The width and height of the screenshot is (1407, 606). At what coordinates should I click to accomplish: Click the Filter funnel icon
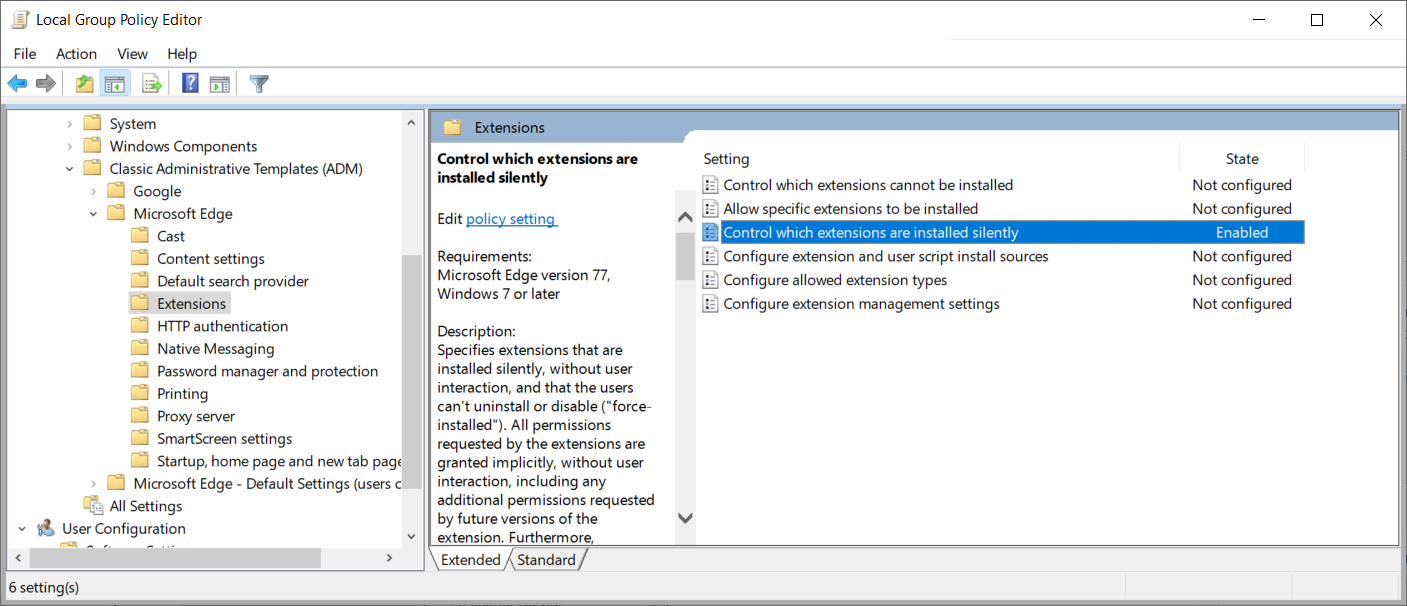[260, 84]
